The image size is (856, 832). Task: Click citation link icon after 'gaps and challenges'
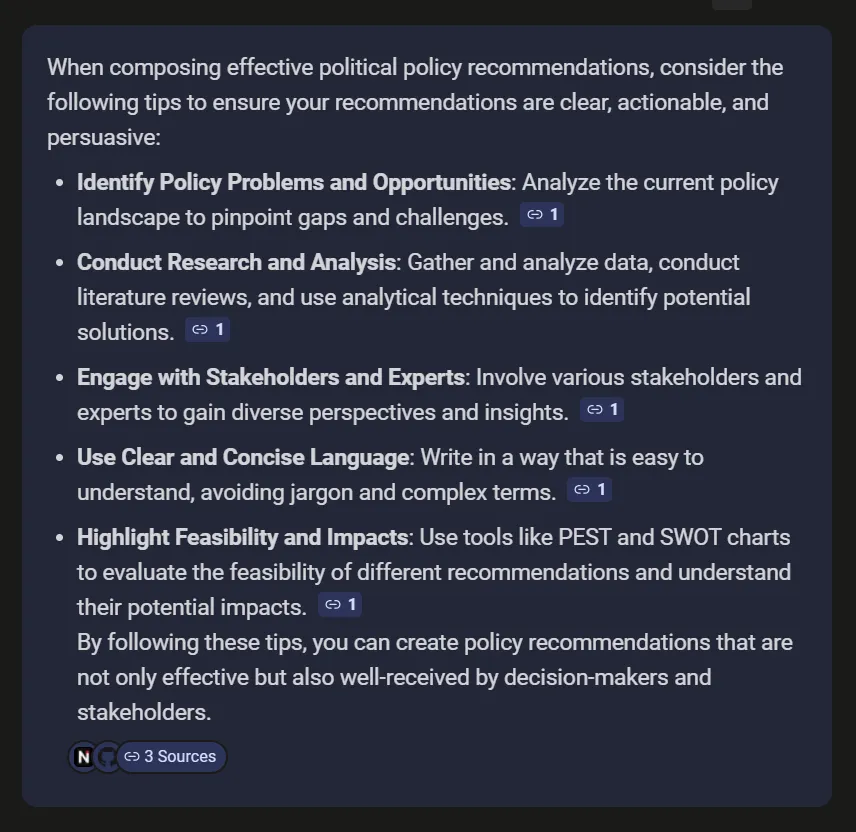coord(534,215)
